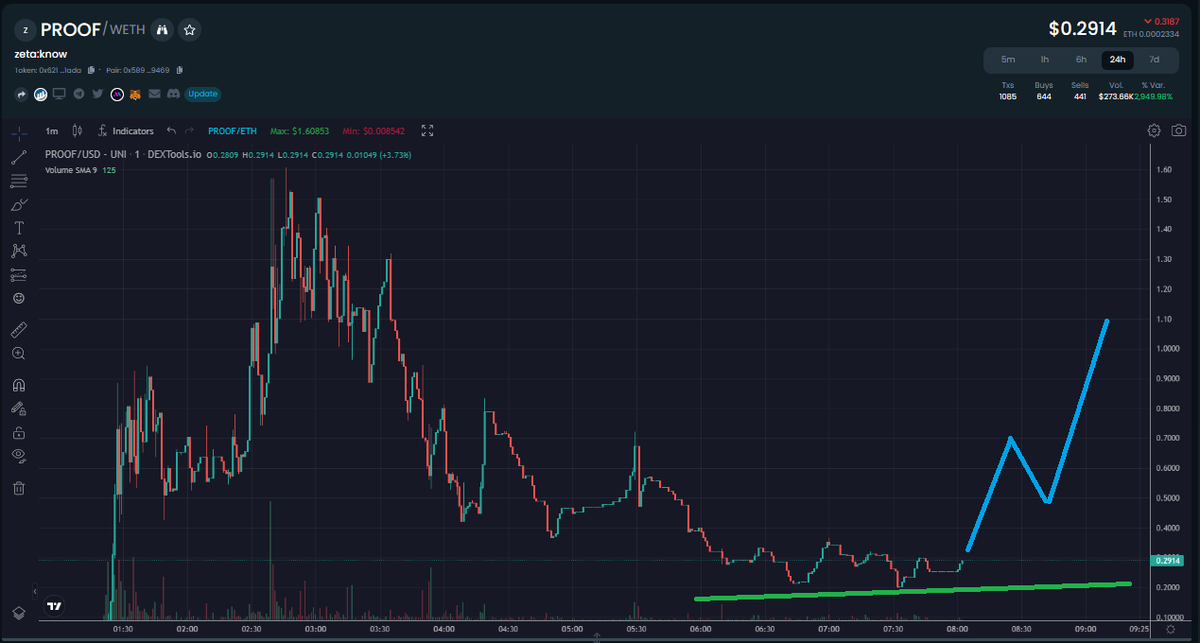Screen dimensions: 1200x643
Task: Click the $273.68K volume value
Action: [1115, 96]
